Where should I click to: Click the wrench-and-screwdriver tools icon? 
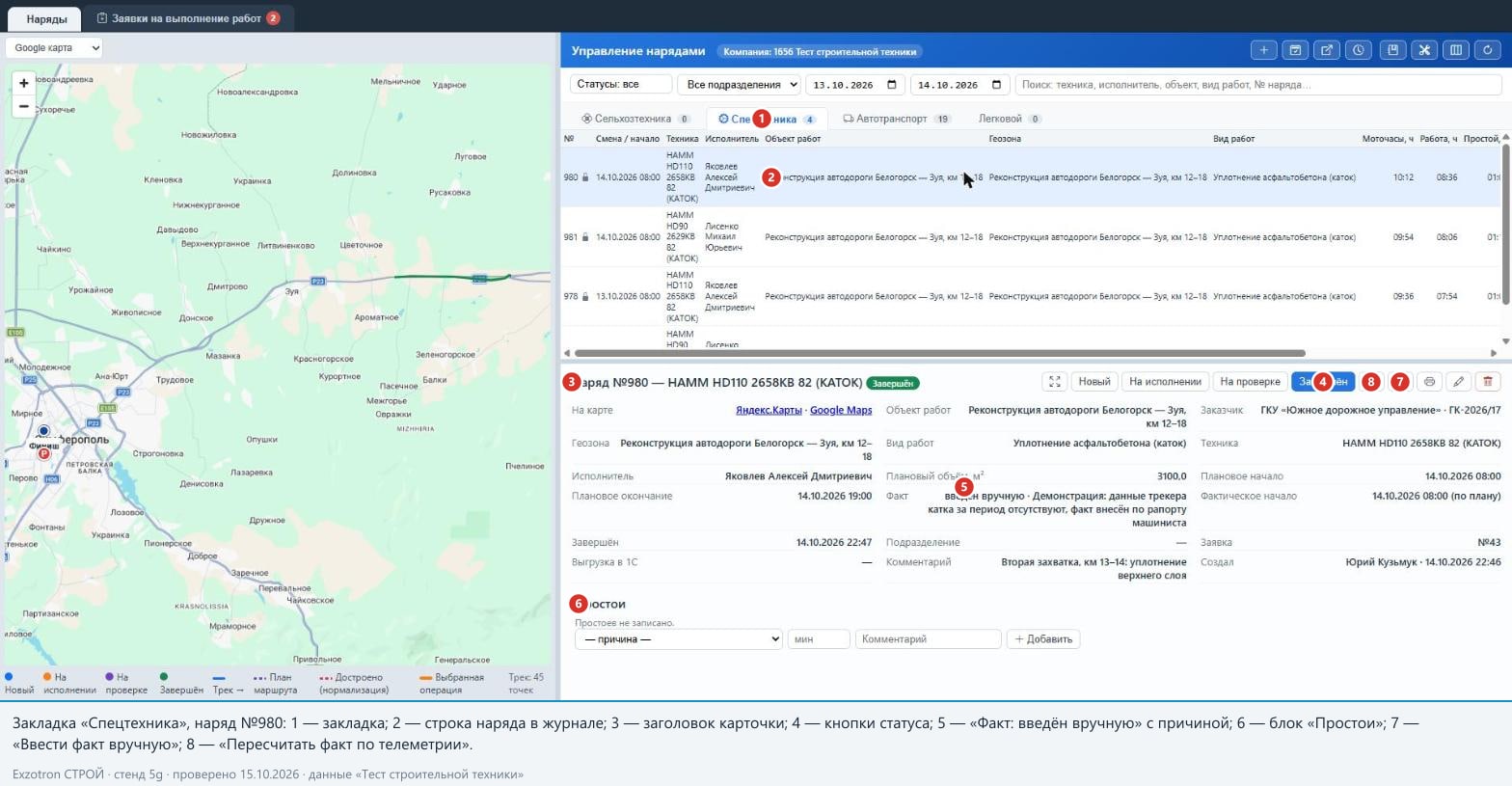point(1424,50)
